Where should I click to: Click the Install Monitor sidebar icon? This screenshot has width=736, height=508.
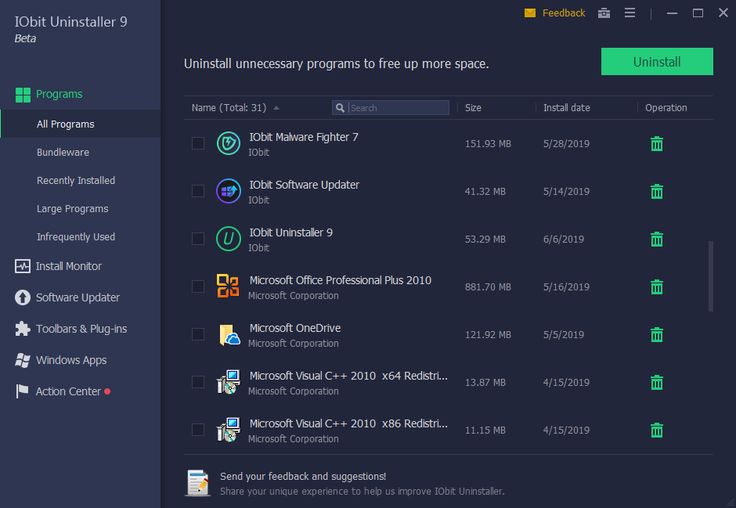click(22, 266)
